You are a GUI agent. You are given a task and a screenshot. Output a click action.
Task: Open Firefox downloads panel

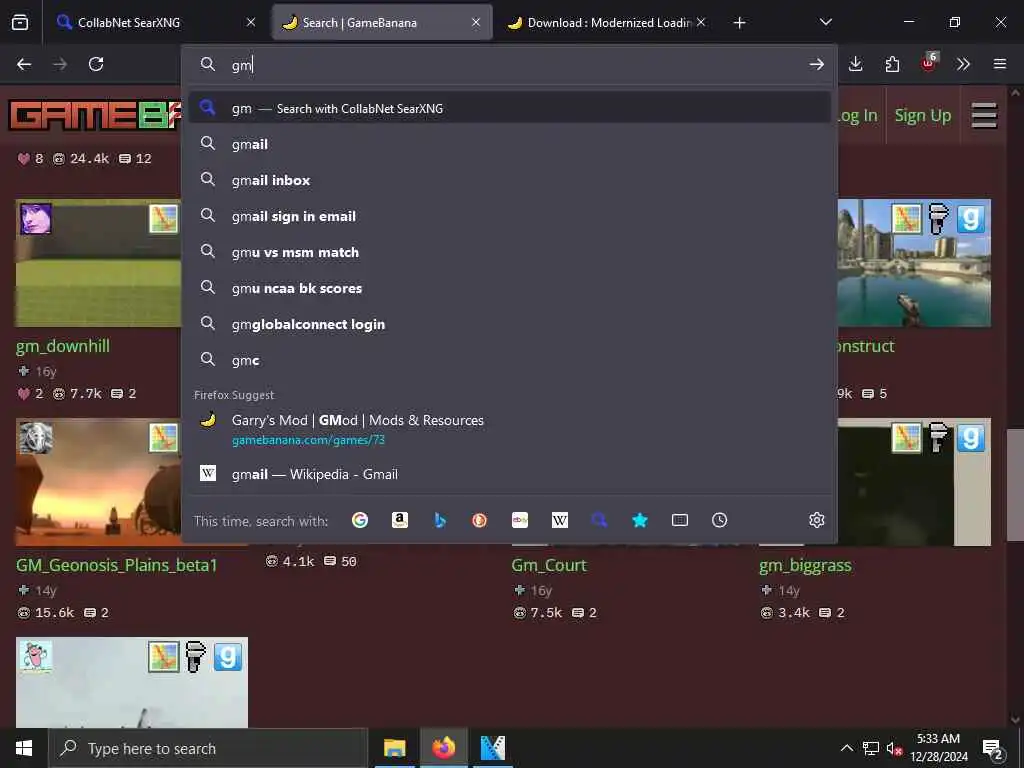pyautogui.click(x=856, y=64)
